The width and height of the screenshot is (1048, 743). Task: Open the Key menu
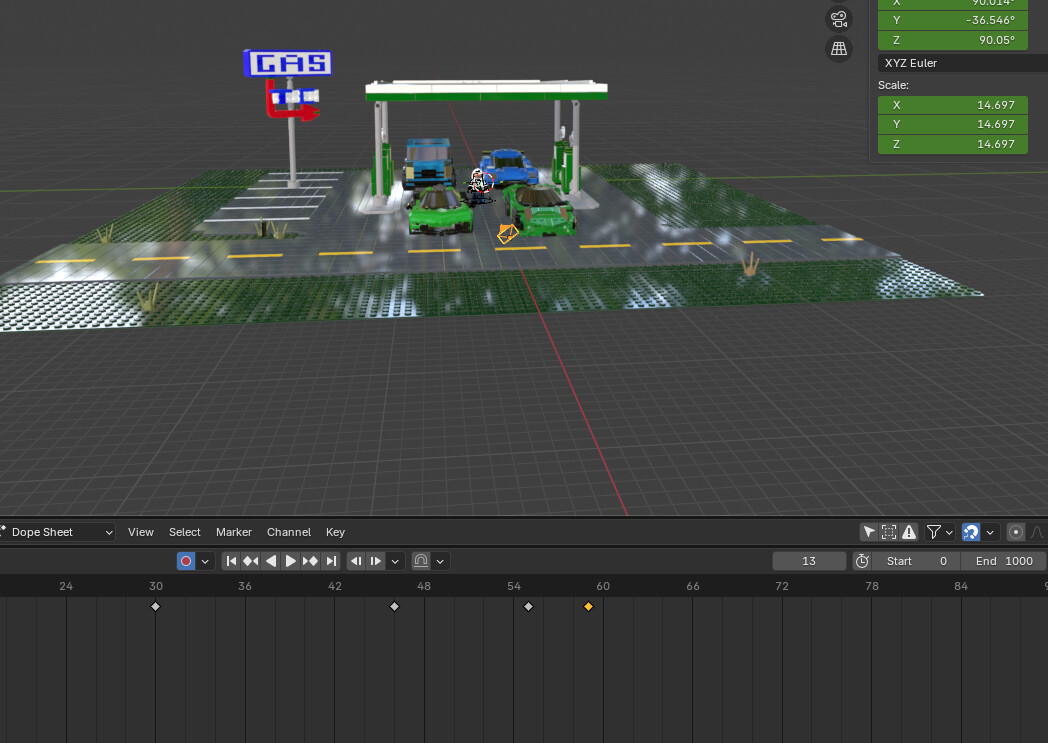point(336,533)
